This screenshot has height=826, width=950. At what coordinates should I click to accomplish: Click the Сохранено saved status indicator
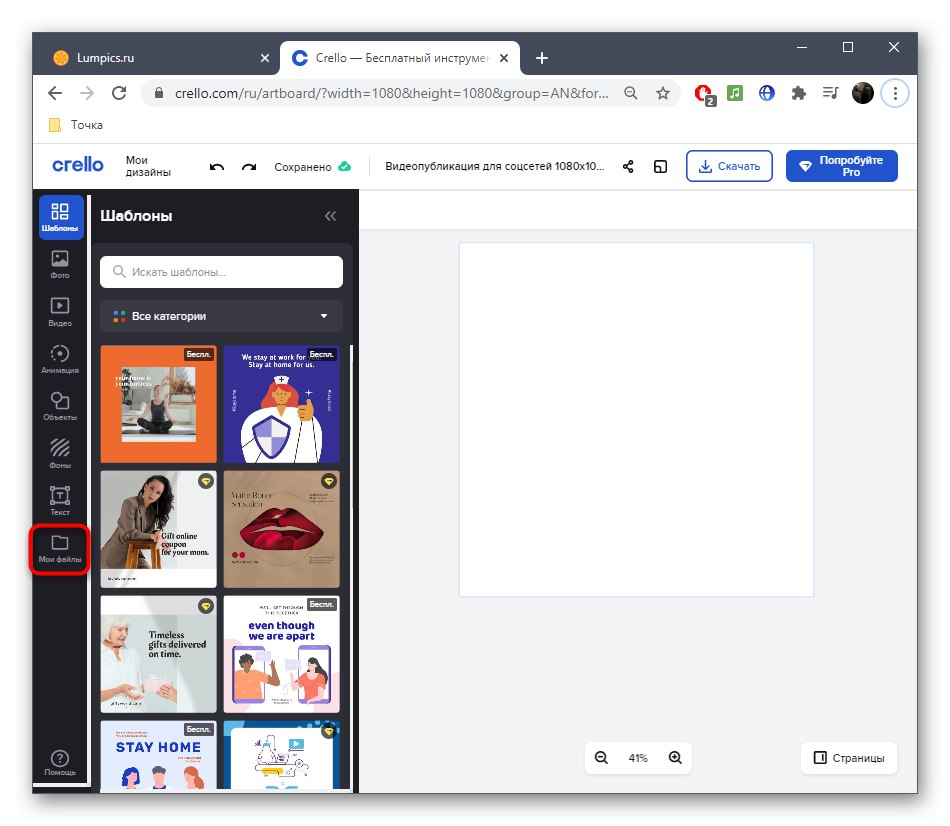pos(312,167)
